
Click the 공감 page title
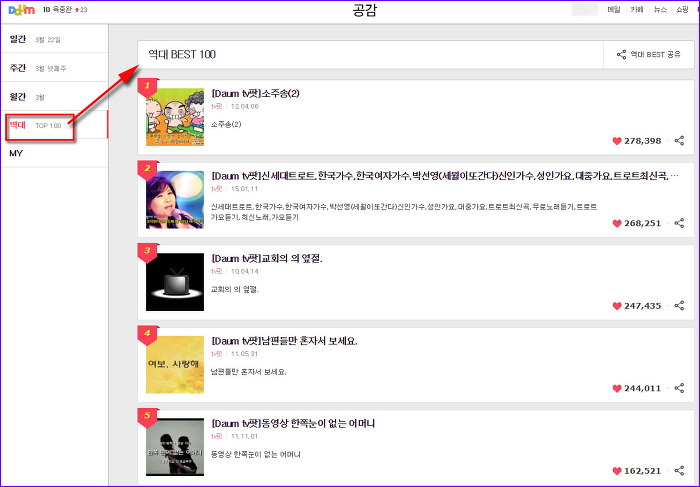[x=365, y=10]
